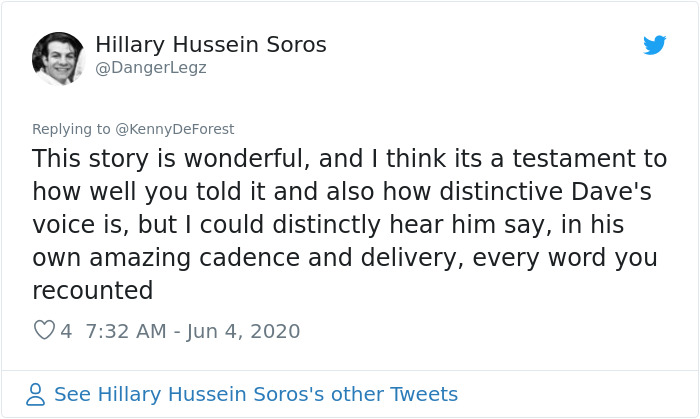Click the Twitter bird logo icon

[x=654, y=45]
